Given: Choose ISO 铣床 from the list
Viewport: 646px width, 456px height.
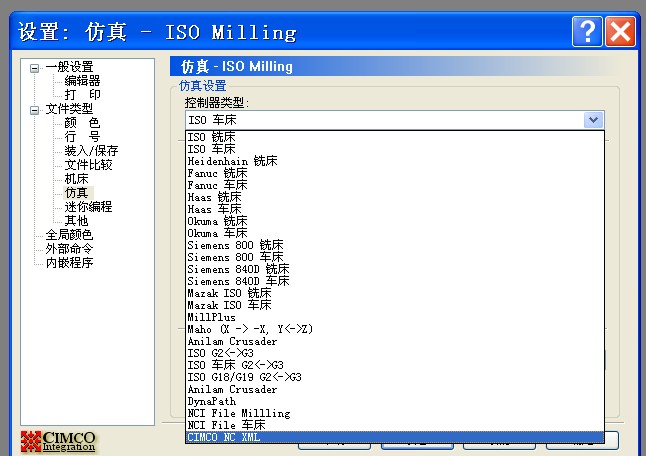Looking at the screenshot, I should pyautogui.click(x=395, y=137).
